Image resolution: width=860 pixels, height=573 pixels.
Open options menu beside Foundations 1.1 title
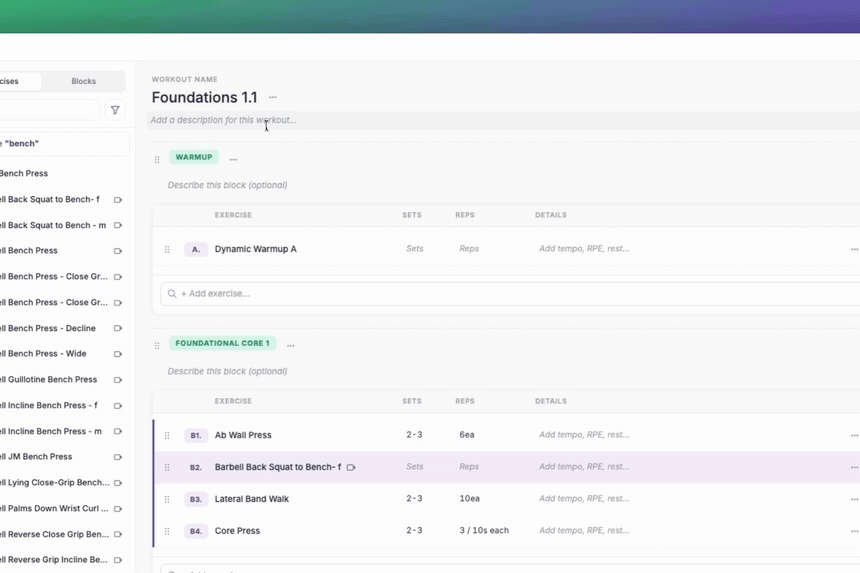tap(273, 98)
